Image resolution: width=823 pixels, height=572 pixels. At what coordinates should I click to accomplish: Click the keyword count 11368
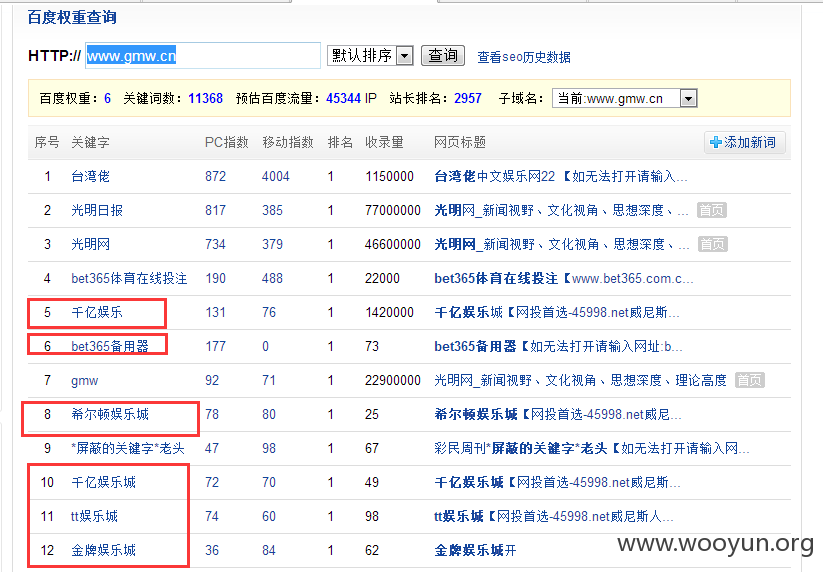point(205,98)
